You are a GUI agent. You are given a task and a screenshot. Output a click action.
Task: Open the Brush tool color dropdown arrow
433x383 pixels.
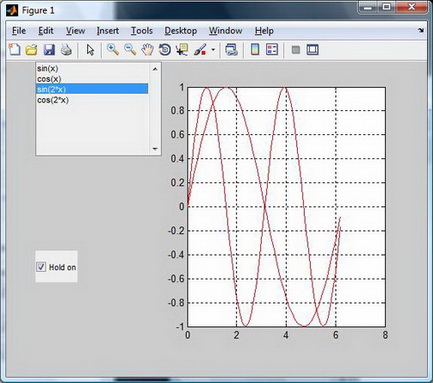click(x=213, y=50)
